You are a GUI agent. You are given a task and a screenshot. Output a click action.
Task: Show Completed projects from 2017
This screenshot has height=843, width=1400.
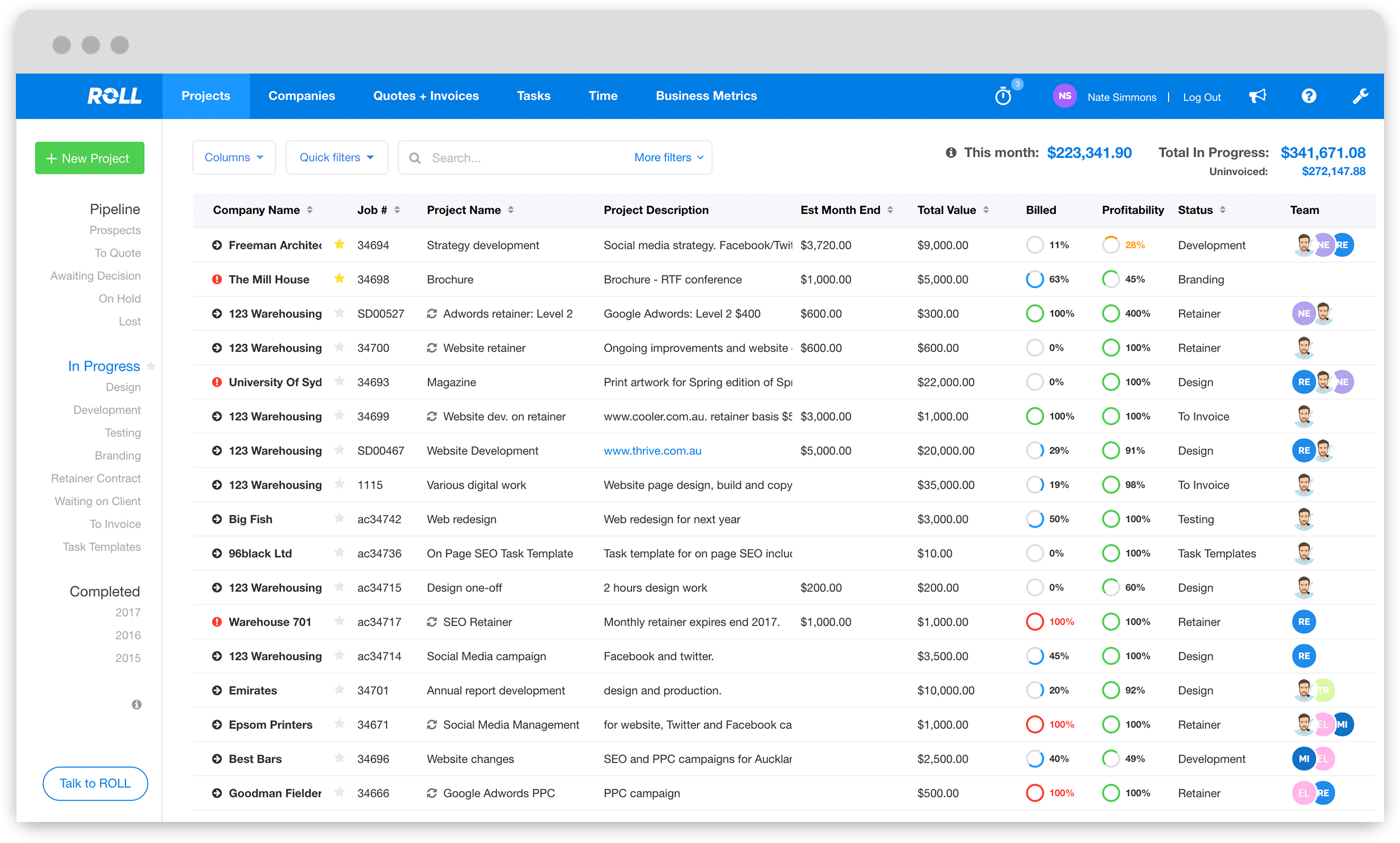point(128,612)
